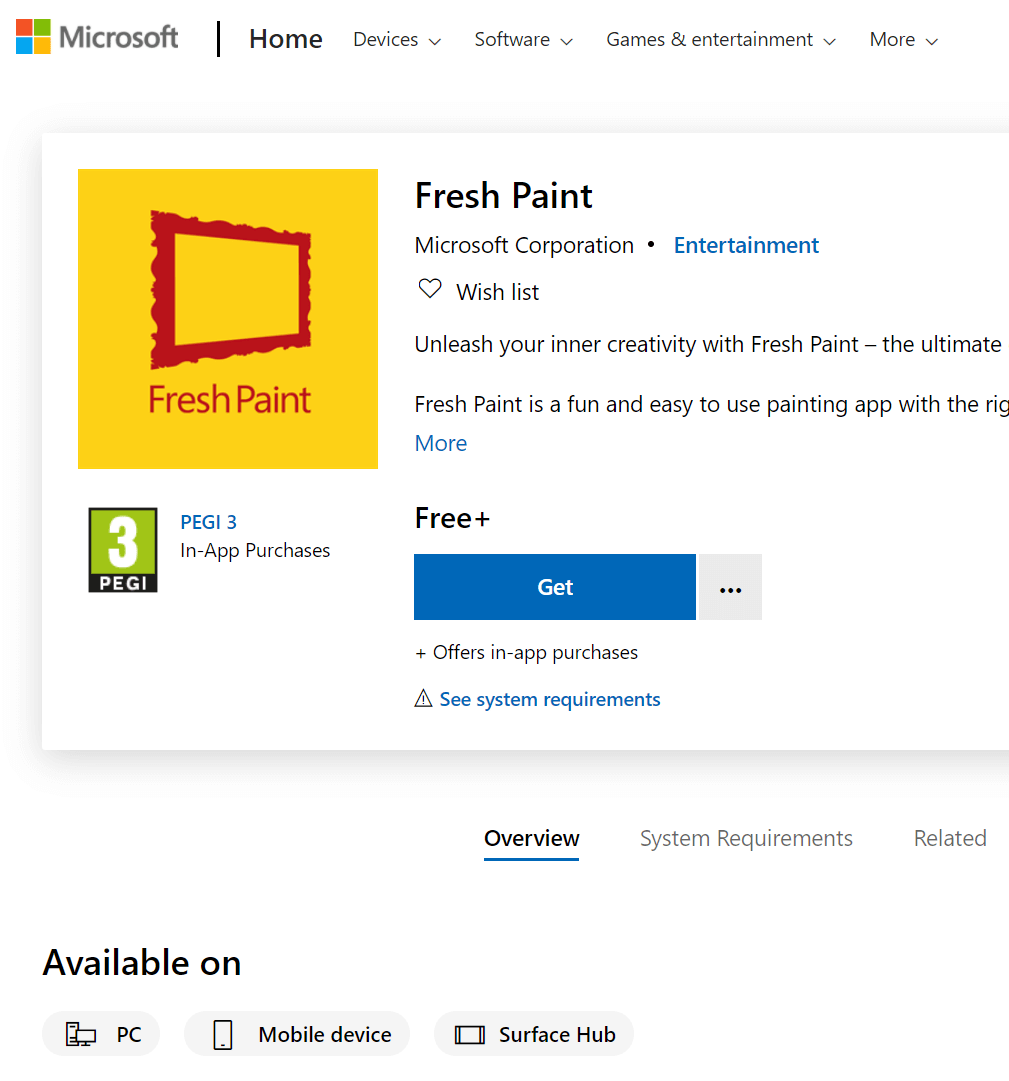Screen dimensions: 1009x1081
Task: Click the PEGI 3 rating badge
Action: pos(122,550)
